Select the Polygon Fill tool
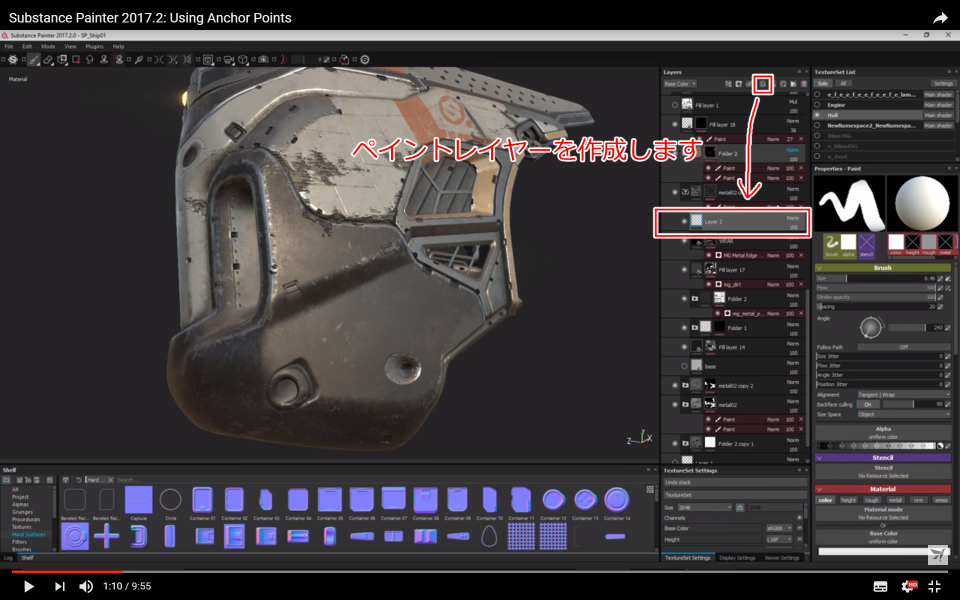The height and width of the screenshot is (600, 960). pyautogui.click(x=76, y=59)
